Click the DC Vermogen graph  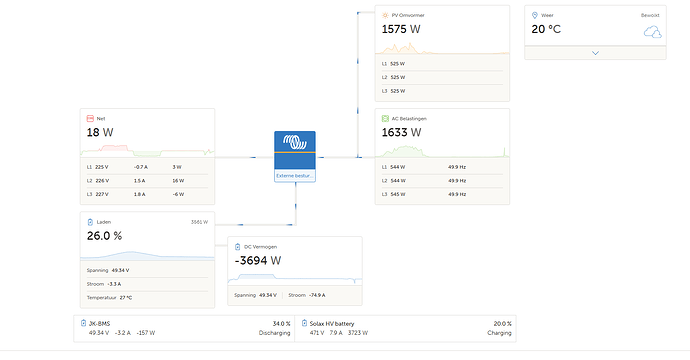coord(295,279)
